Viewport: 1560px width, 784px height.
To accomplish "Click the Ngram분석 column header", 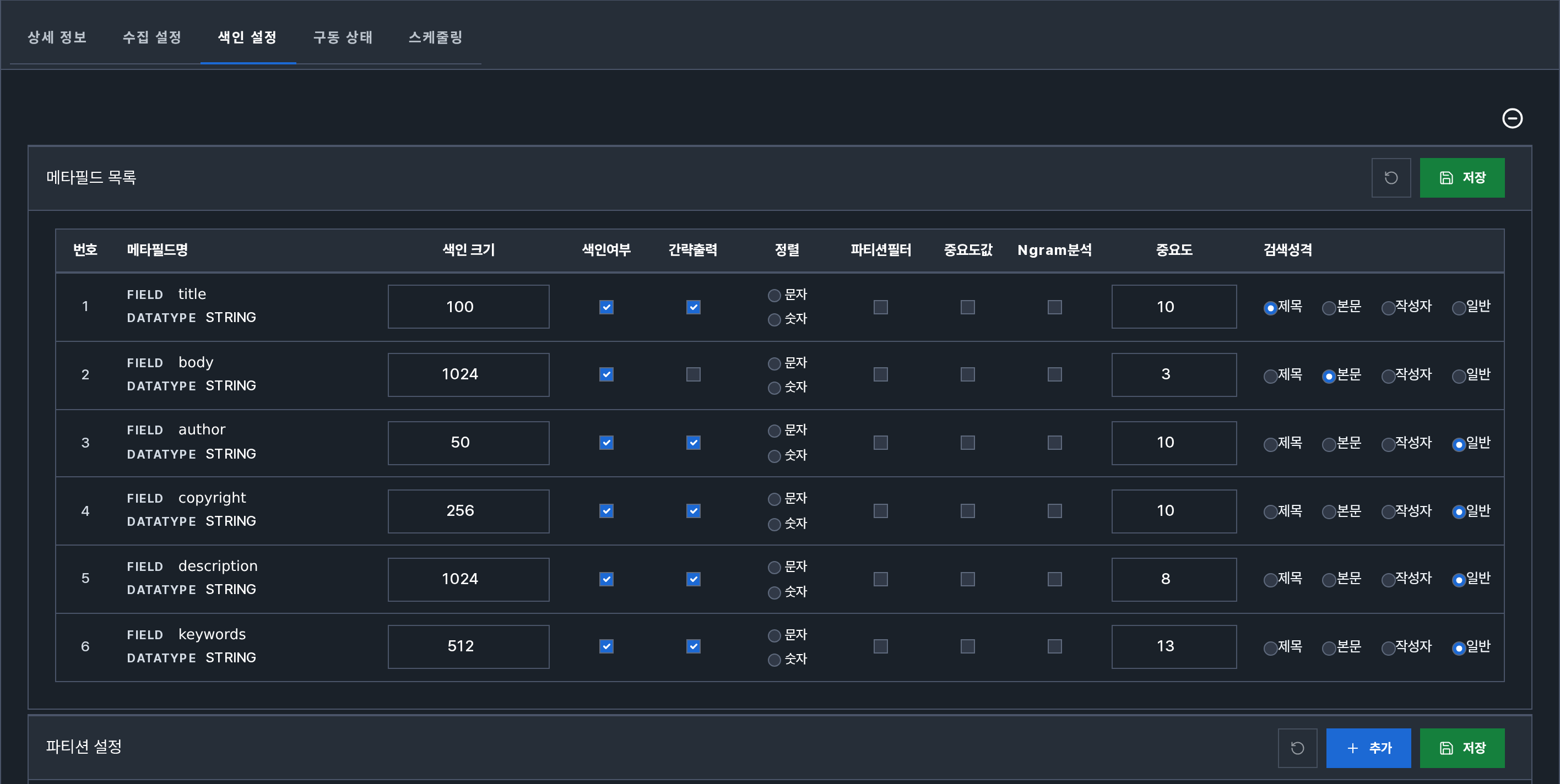I will tap(1054, 249).
